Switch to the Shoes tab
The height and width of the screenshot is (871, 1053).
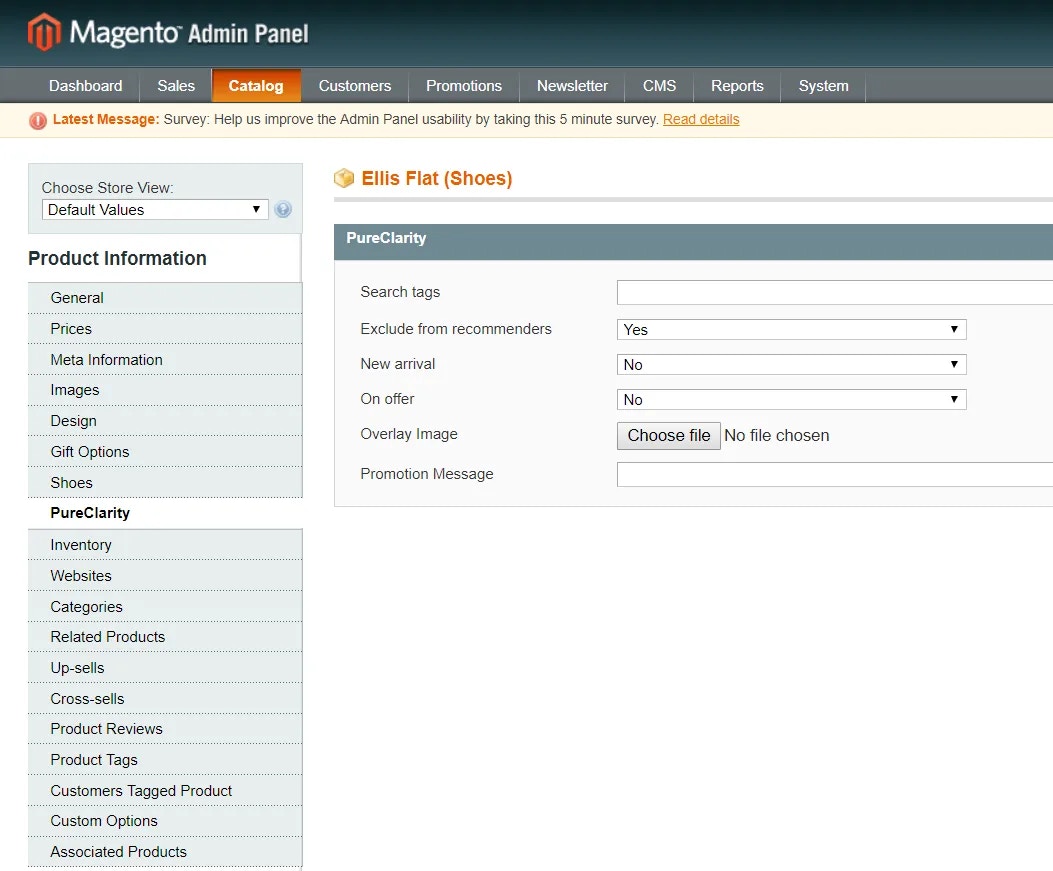click(x=165, y=482)
